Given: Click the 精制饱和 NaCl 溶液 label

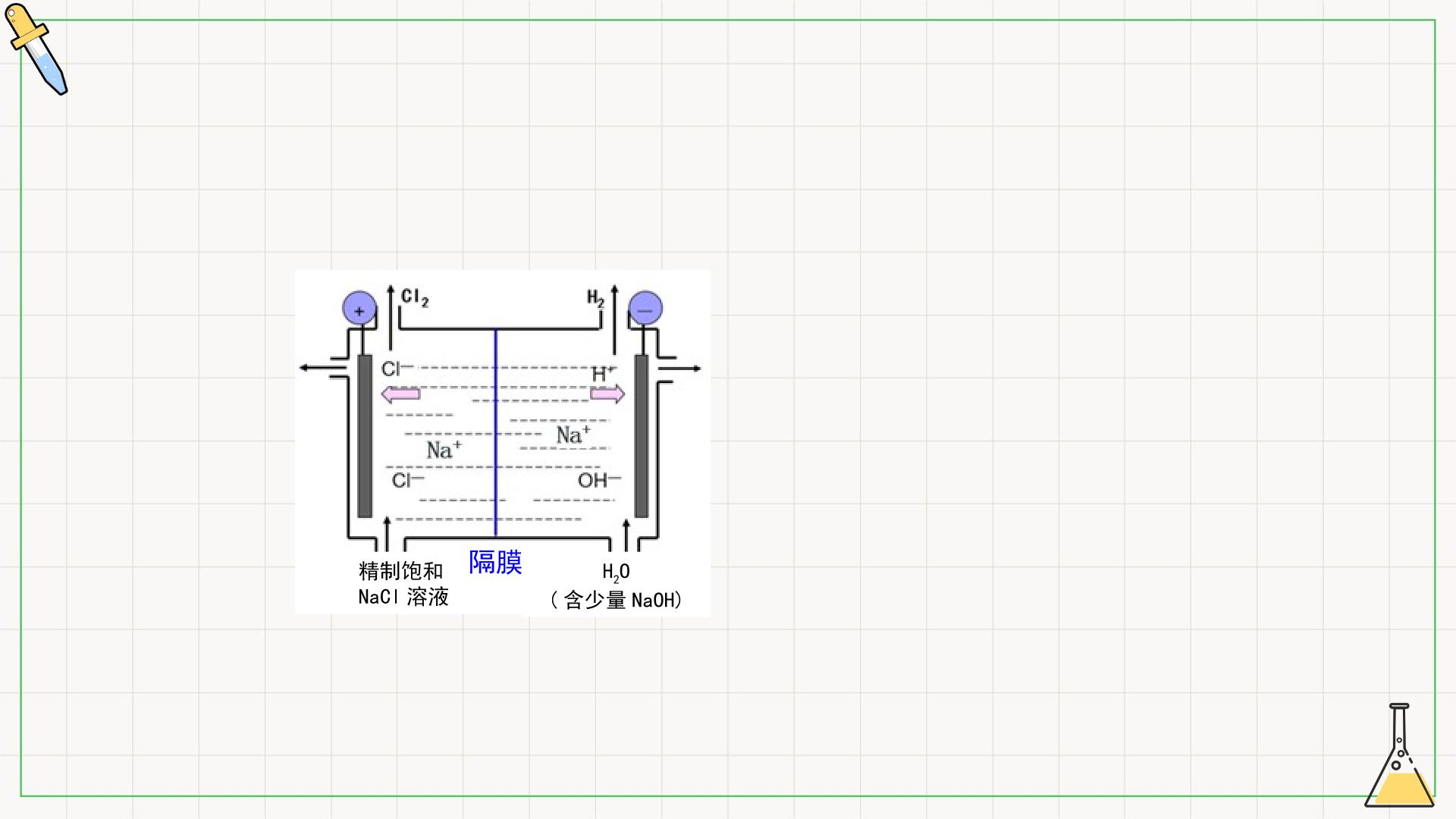Looking at the screenshot, I should [x=403, y=583].
